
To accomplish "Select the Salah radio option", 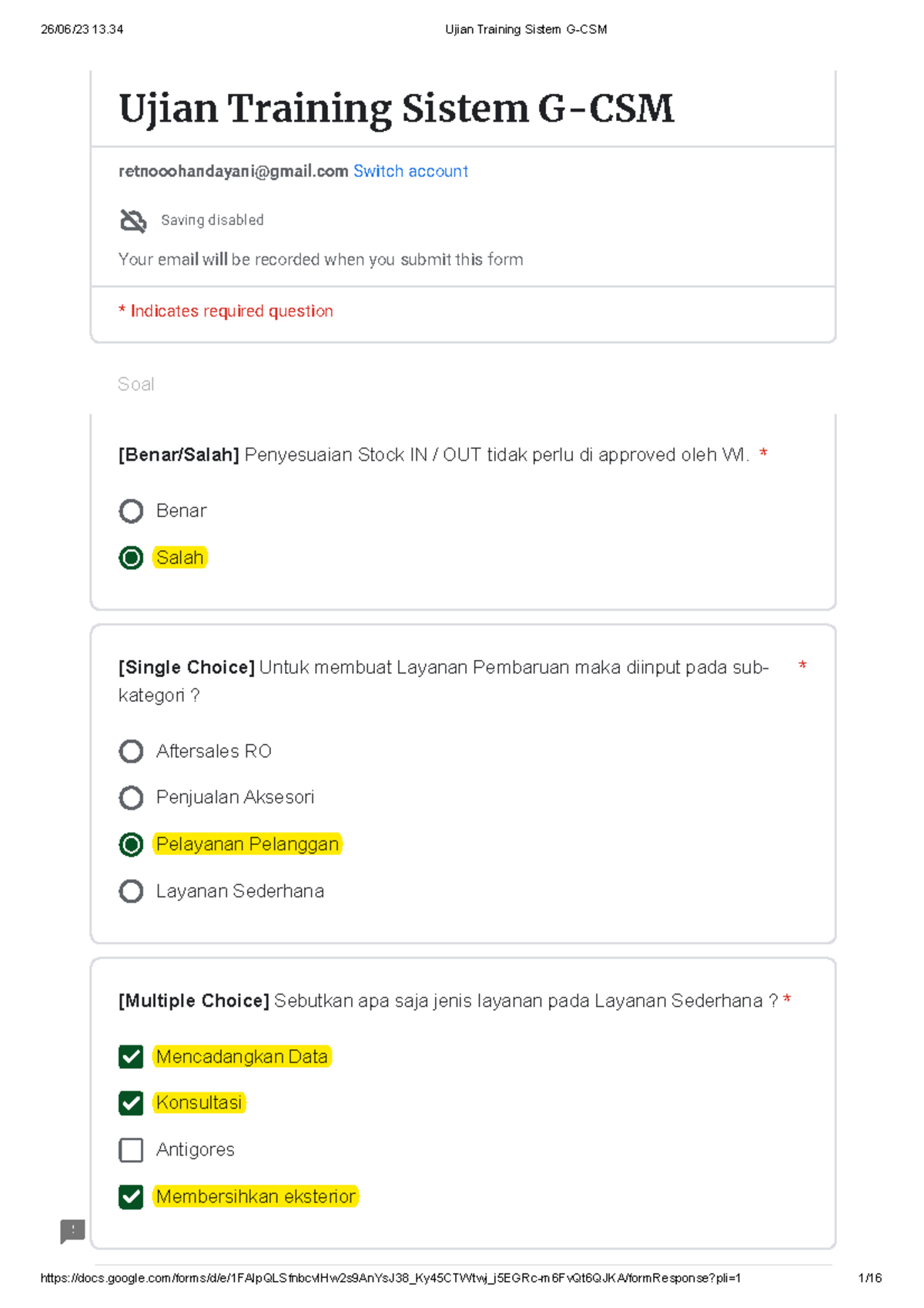I will tap(131, 558).
